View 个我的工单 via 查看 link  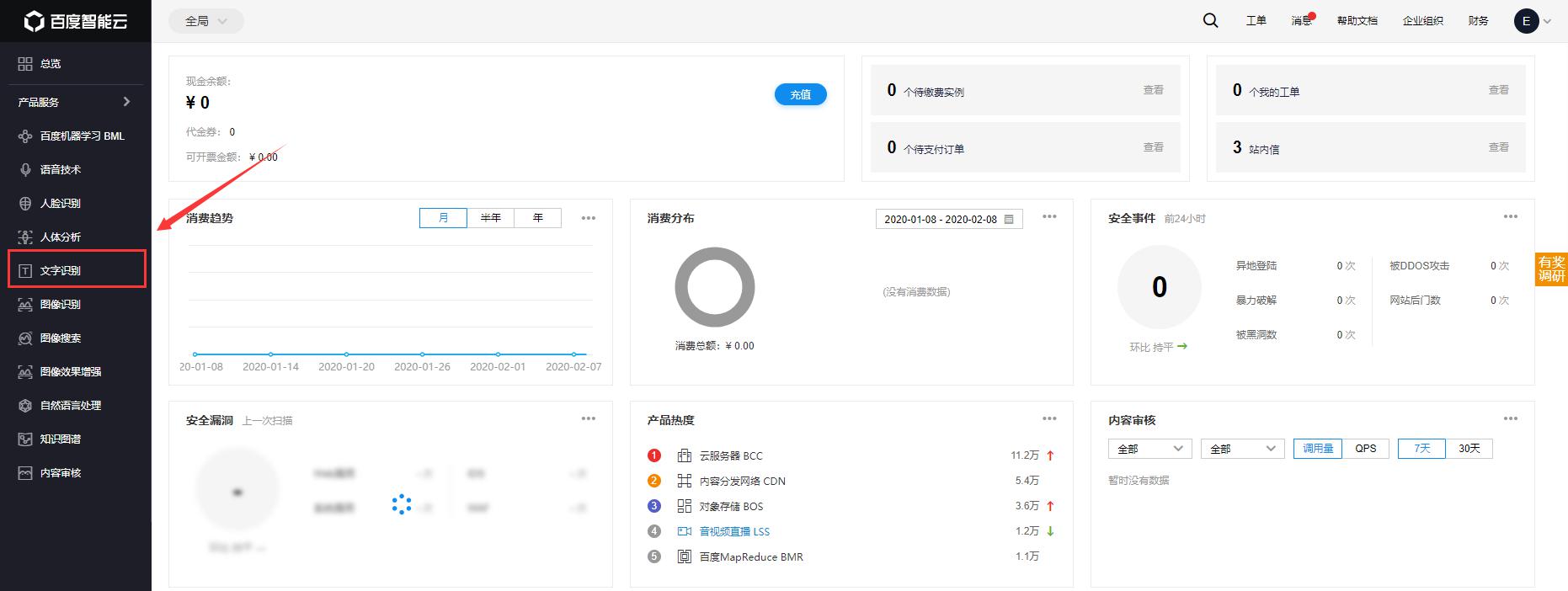point(1498,90)
